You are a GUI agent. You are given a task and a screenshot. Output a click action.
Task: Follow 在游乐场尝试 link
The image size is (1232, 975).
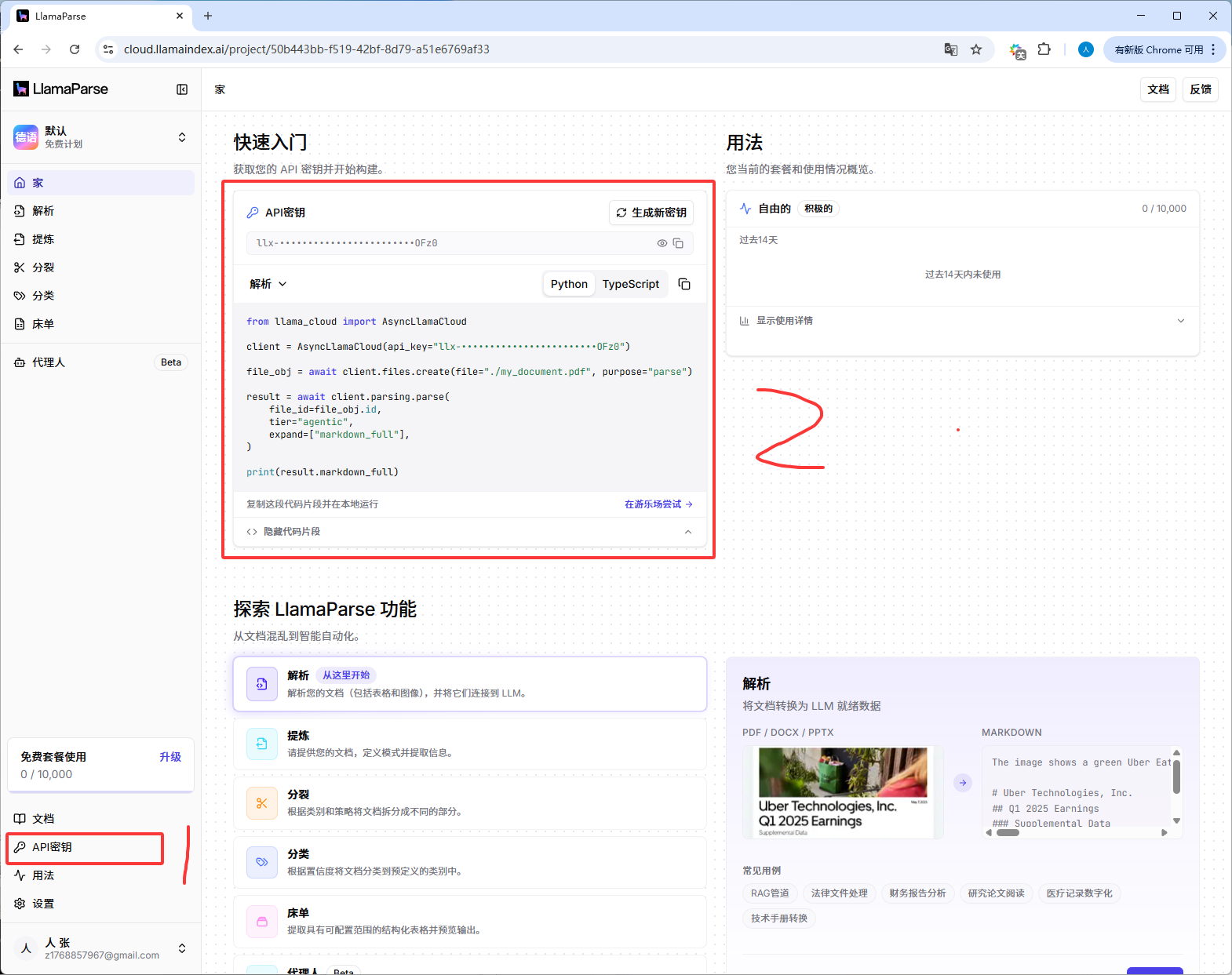tap(658, 504)
